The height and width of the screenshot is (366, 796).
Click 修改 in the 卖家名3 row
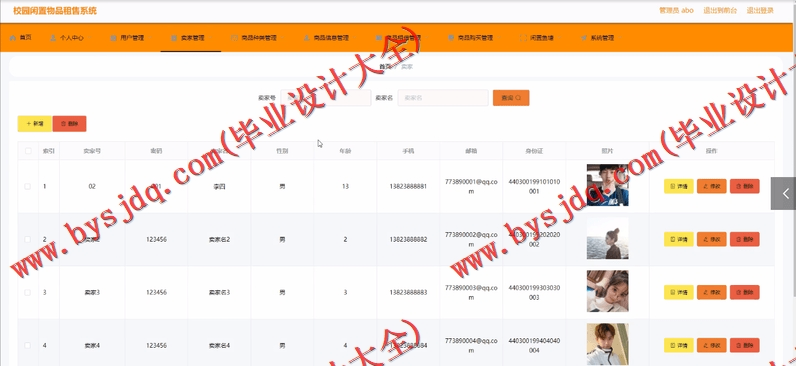click(712, 292)
